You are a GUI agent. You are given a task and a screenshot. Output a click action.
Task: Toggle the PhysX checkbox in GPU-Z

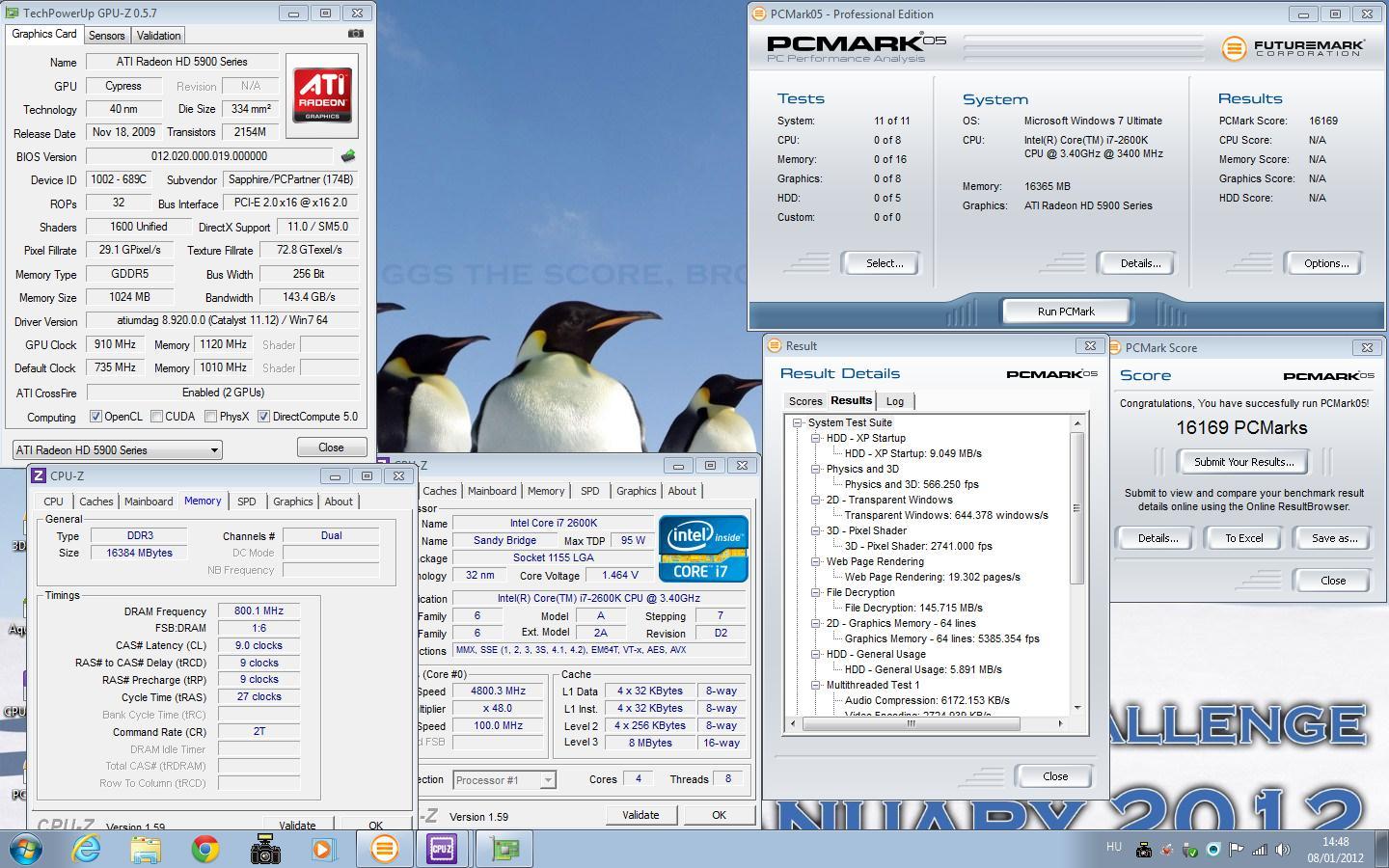click(x=210, y=417)
